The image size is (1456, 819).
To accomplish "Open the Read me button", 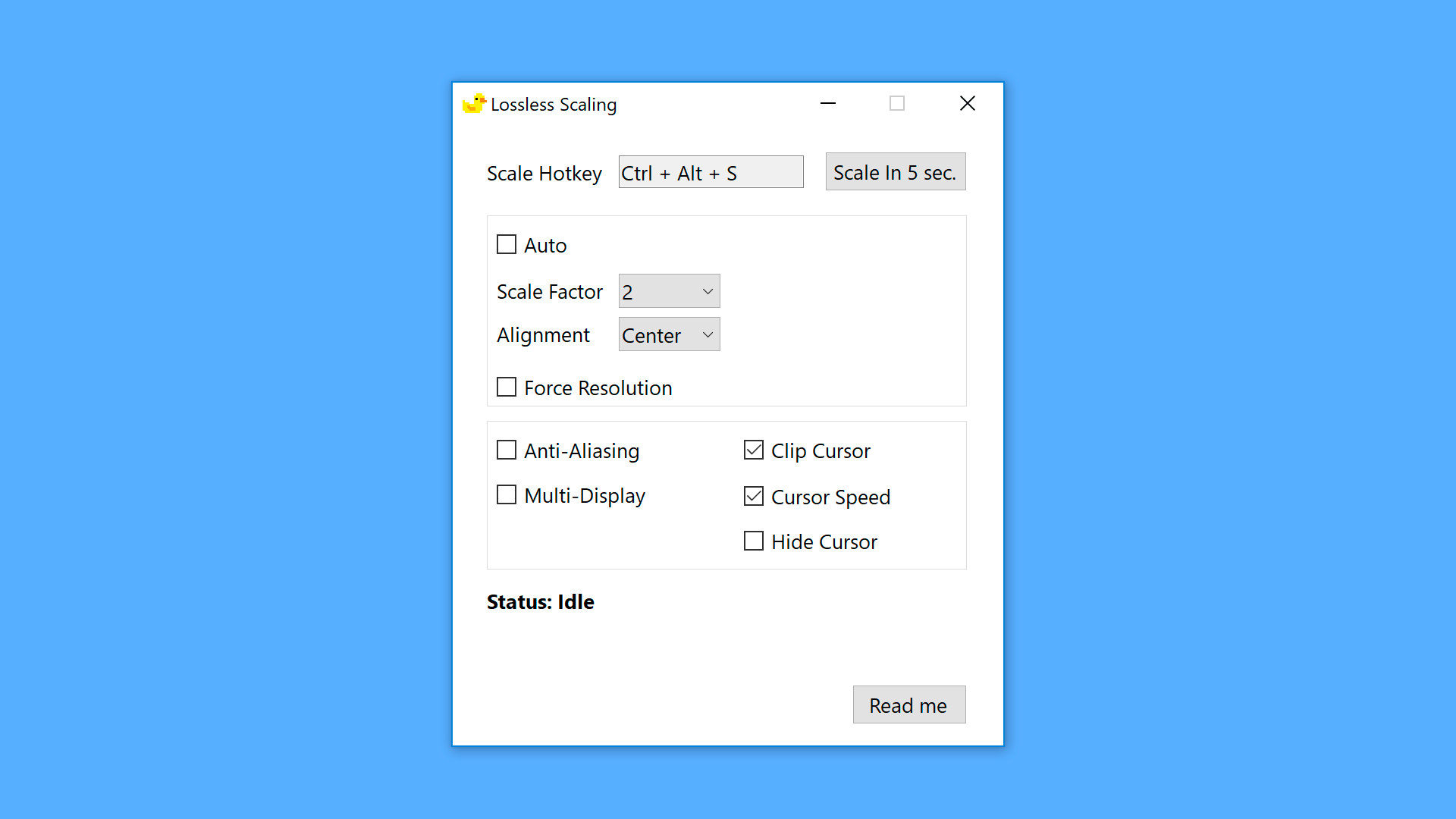I will point(908,705).
